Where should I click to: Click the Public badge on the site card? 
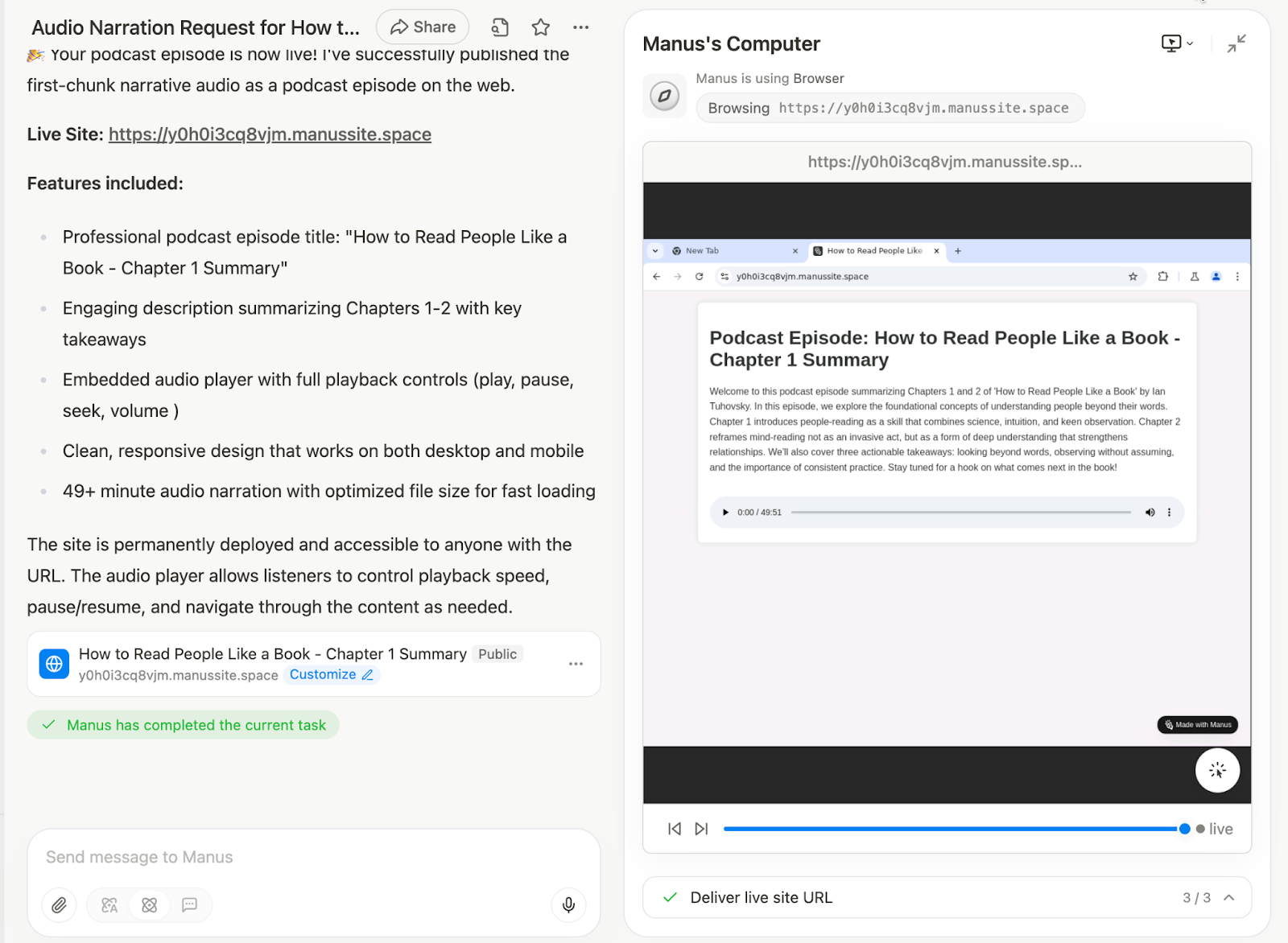497,654
